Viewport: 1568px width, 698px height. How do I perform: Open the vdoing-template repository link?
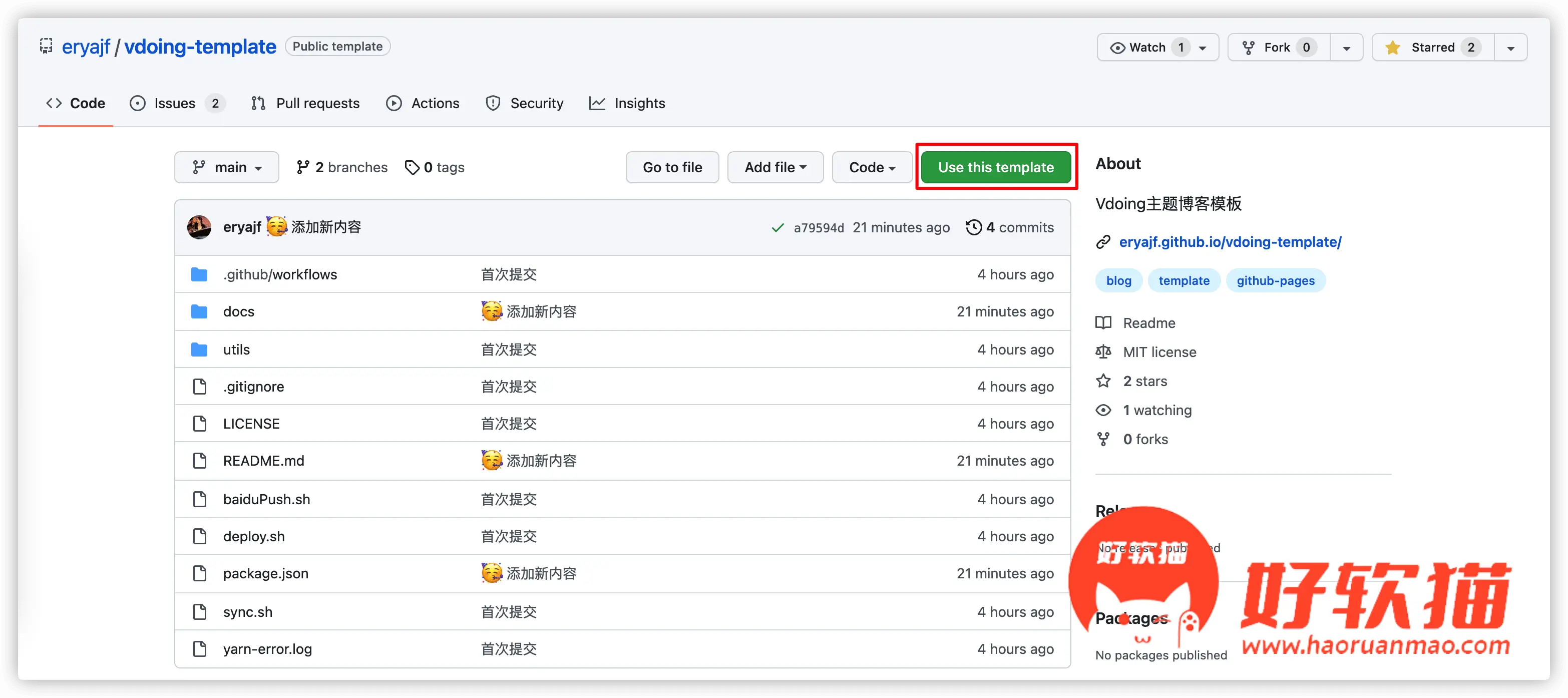[x=200, y=47]
